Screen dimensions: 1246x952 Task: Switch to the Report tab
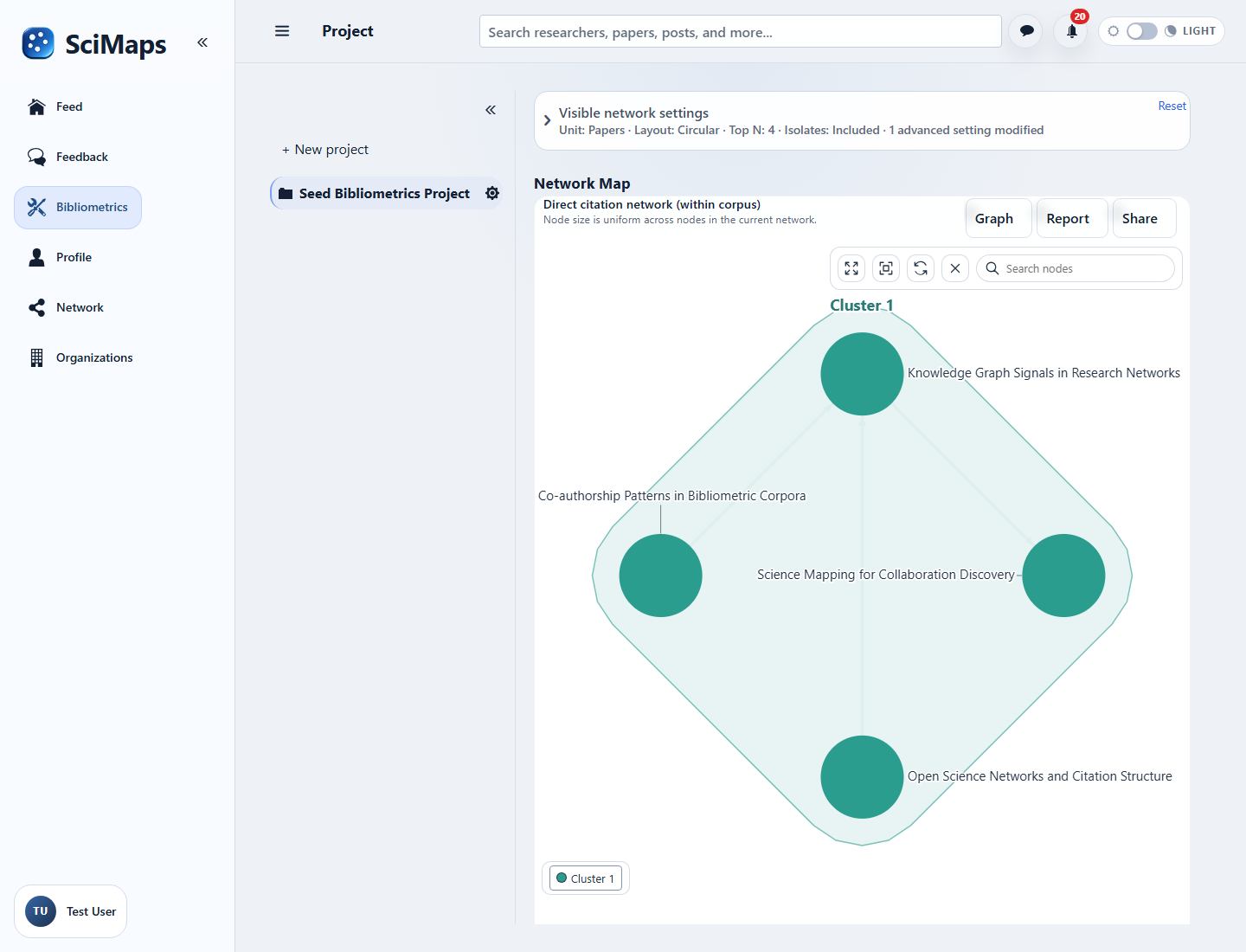click(x=1072, y=218)
